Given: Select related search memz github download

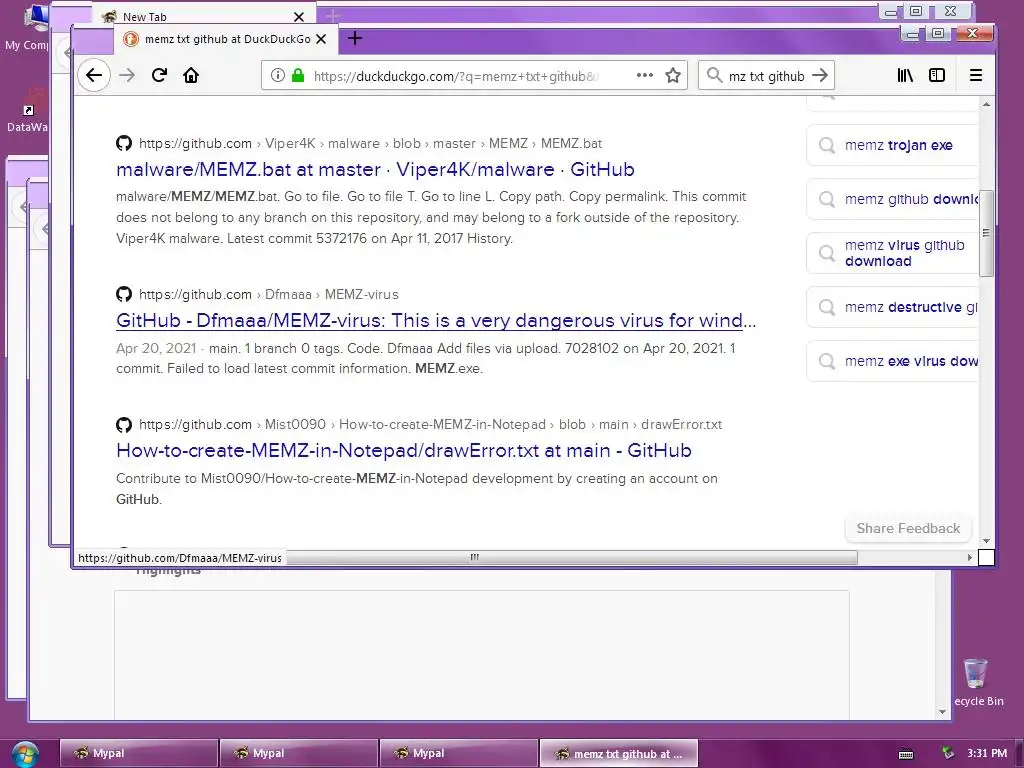Looking at the screenshot, I should coord(892,199).
